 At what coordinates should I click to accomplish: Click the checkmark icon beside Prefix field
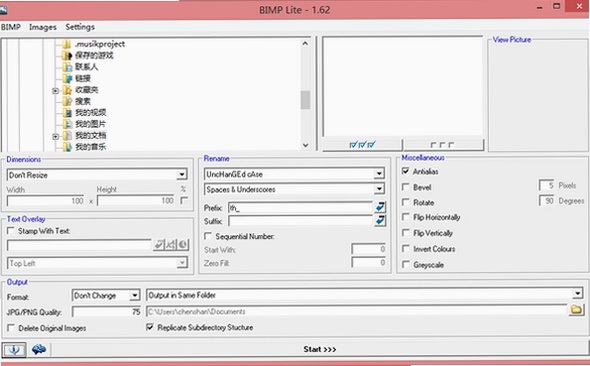point(380,207)
